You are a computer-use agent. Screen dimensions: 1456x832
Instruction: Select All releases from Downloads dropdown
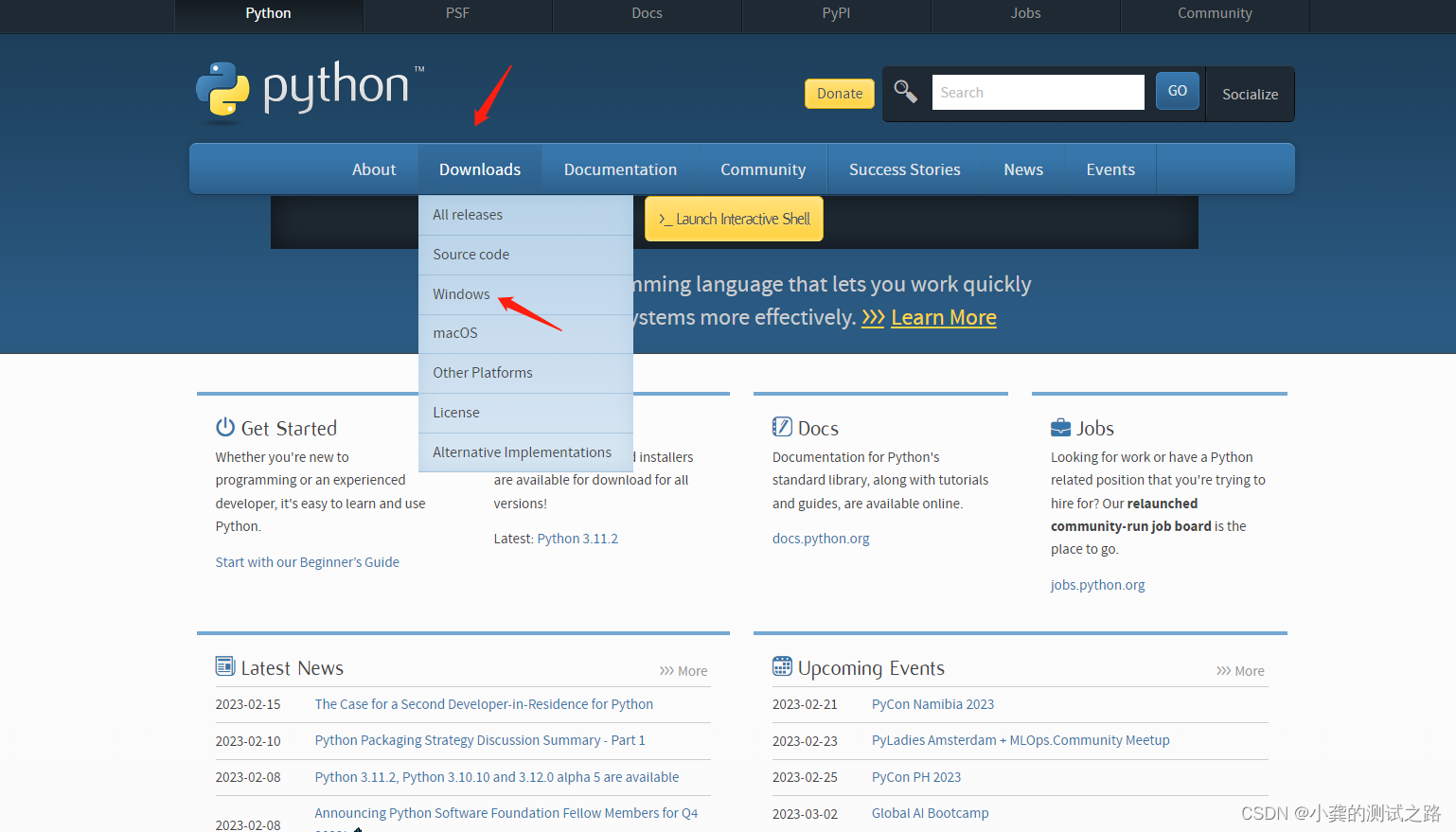[x=525, y=215]
